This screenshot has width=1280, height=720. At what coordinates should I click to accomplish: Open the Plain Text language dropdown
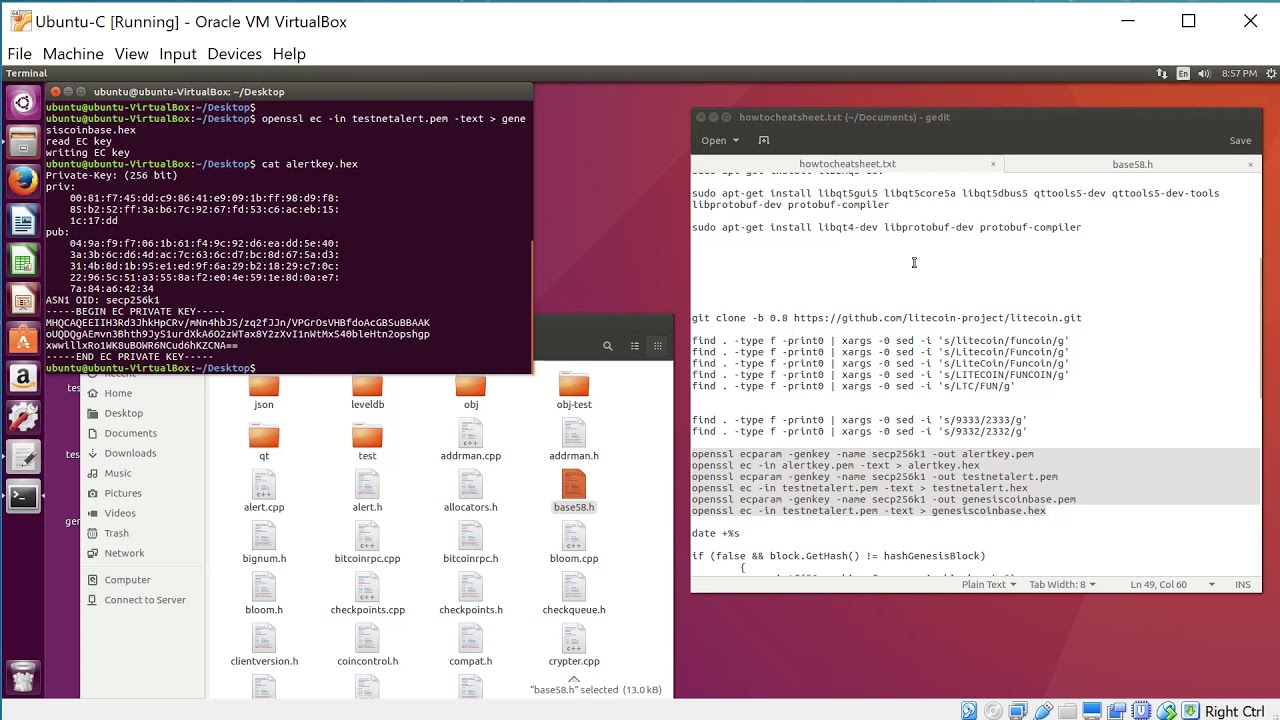[989, 584]
